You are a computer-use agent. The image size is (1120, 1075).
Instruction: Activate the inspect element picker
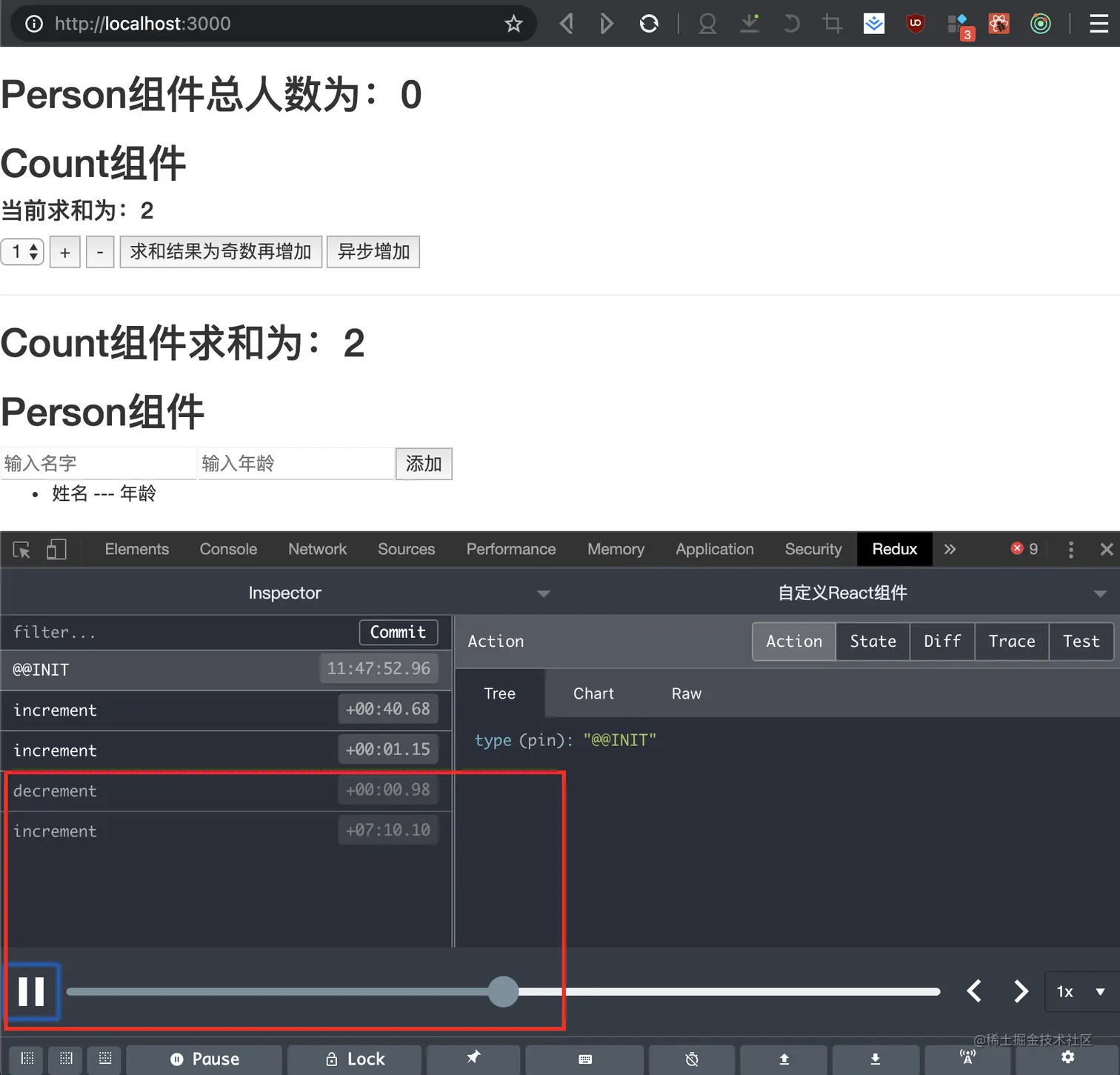point(21,550)
